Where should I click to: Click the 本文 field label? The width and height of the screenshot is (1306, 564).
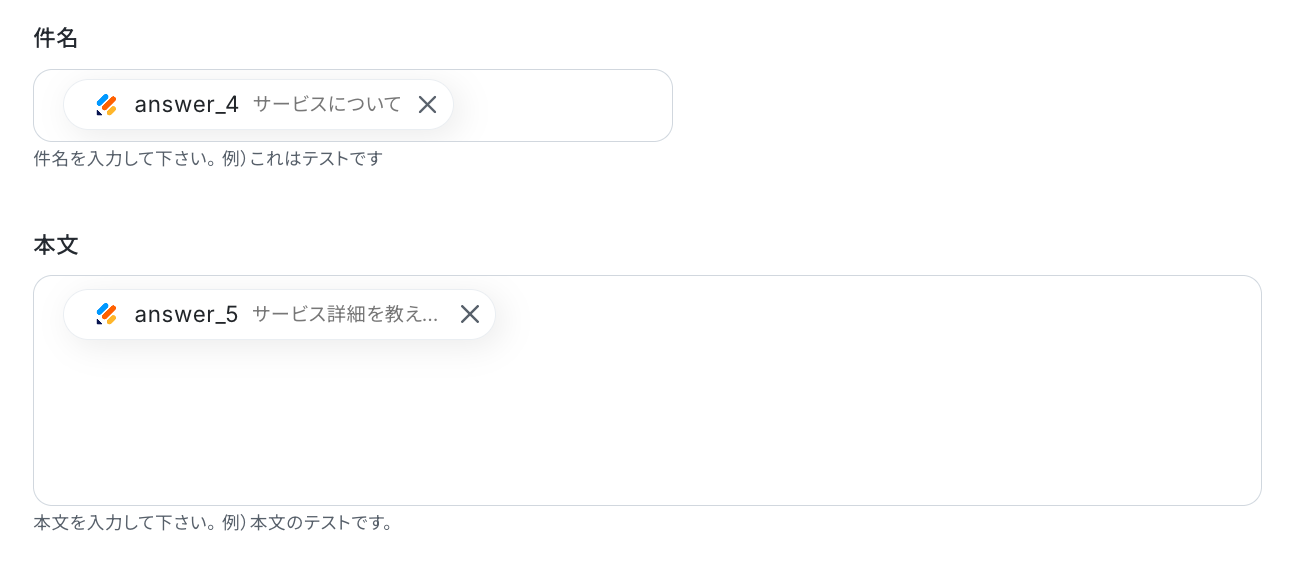point(56,245)
